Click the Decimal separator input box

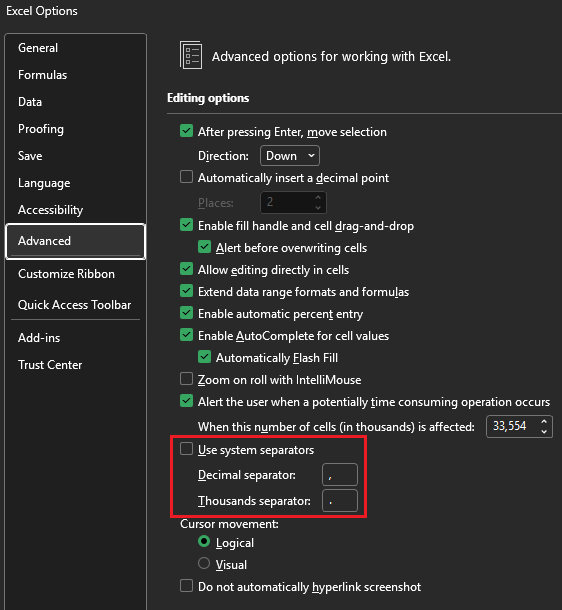(x=340, y=475)
